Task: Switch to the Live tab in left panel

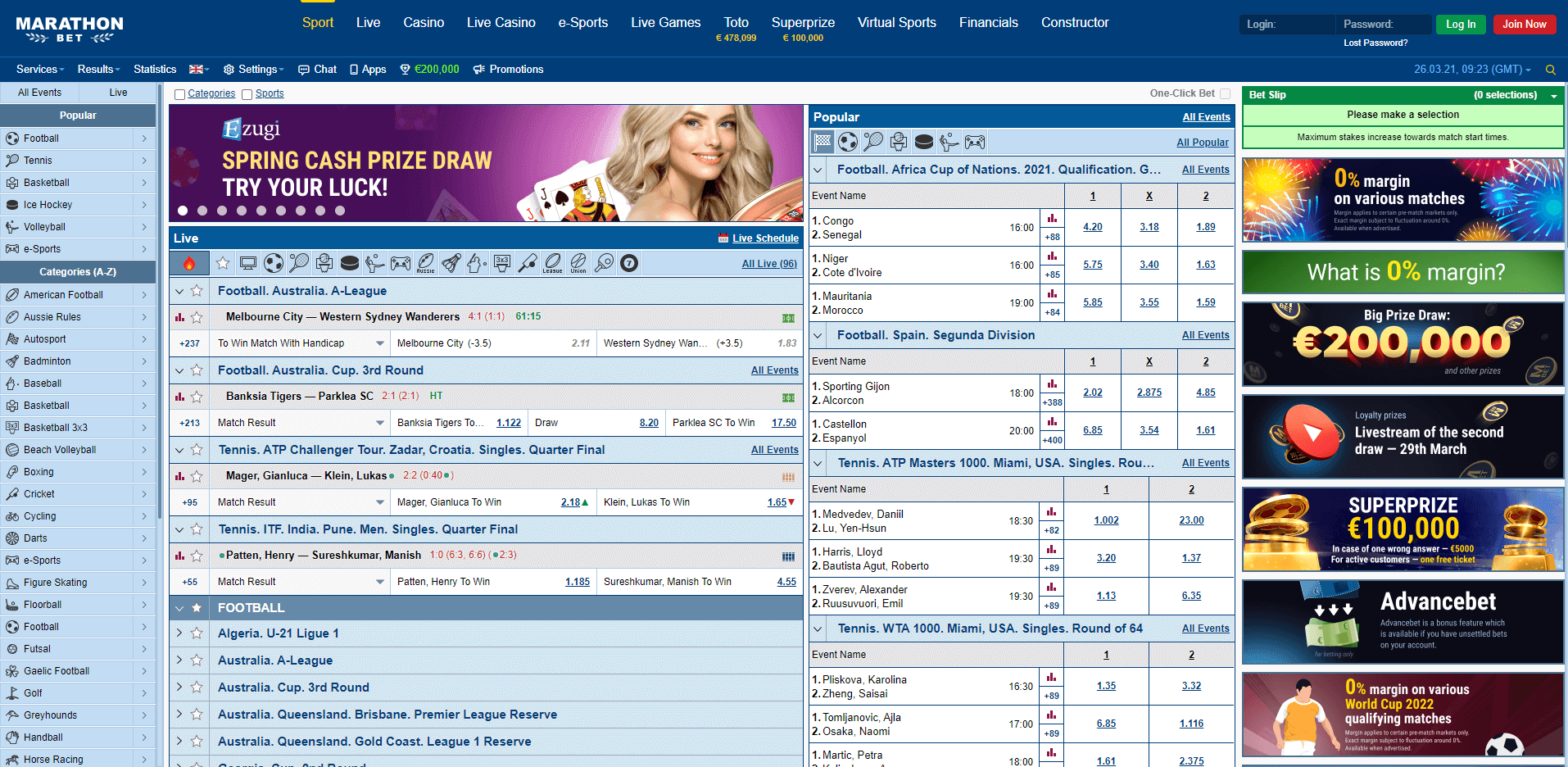Action: click(x=117, y=92)
